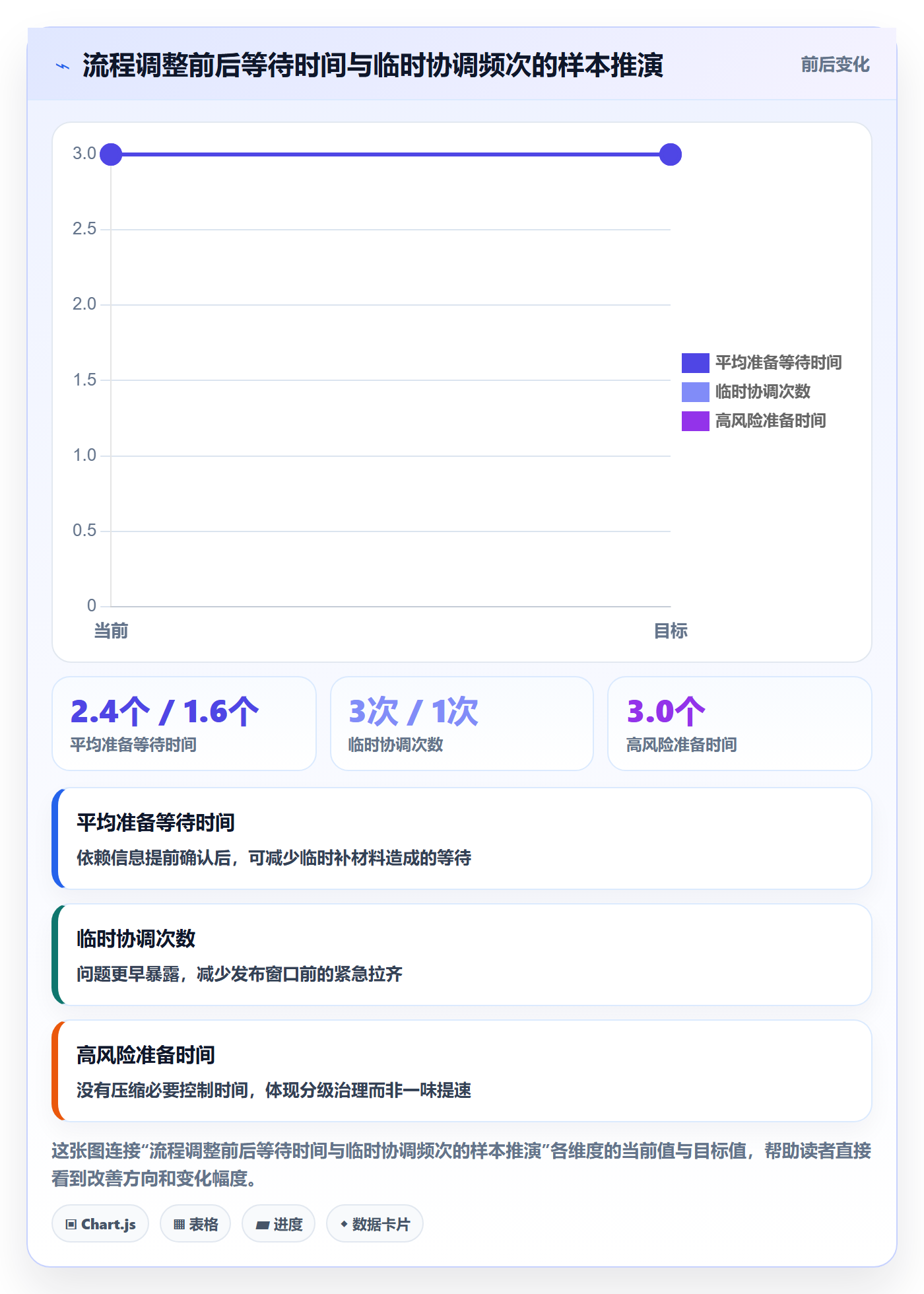Click the 当前 x-axis label
This screenshot has width=924, height=1294.
(111, 631)
